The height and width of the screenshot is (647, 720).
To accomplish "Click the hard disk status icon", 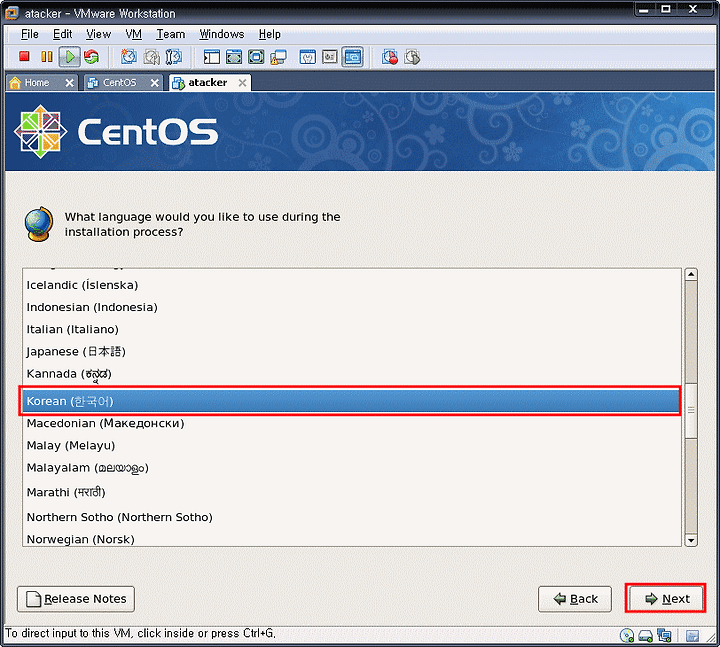I will (x=646, y=636).
